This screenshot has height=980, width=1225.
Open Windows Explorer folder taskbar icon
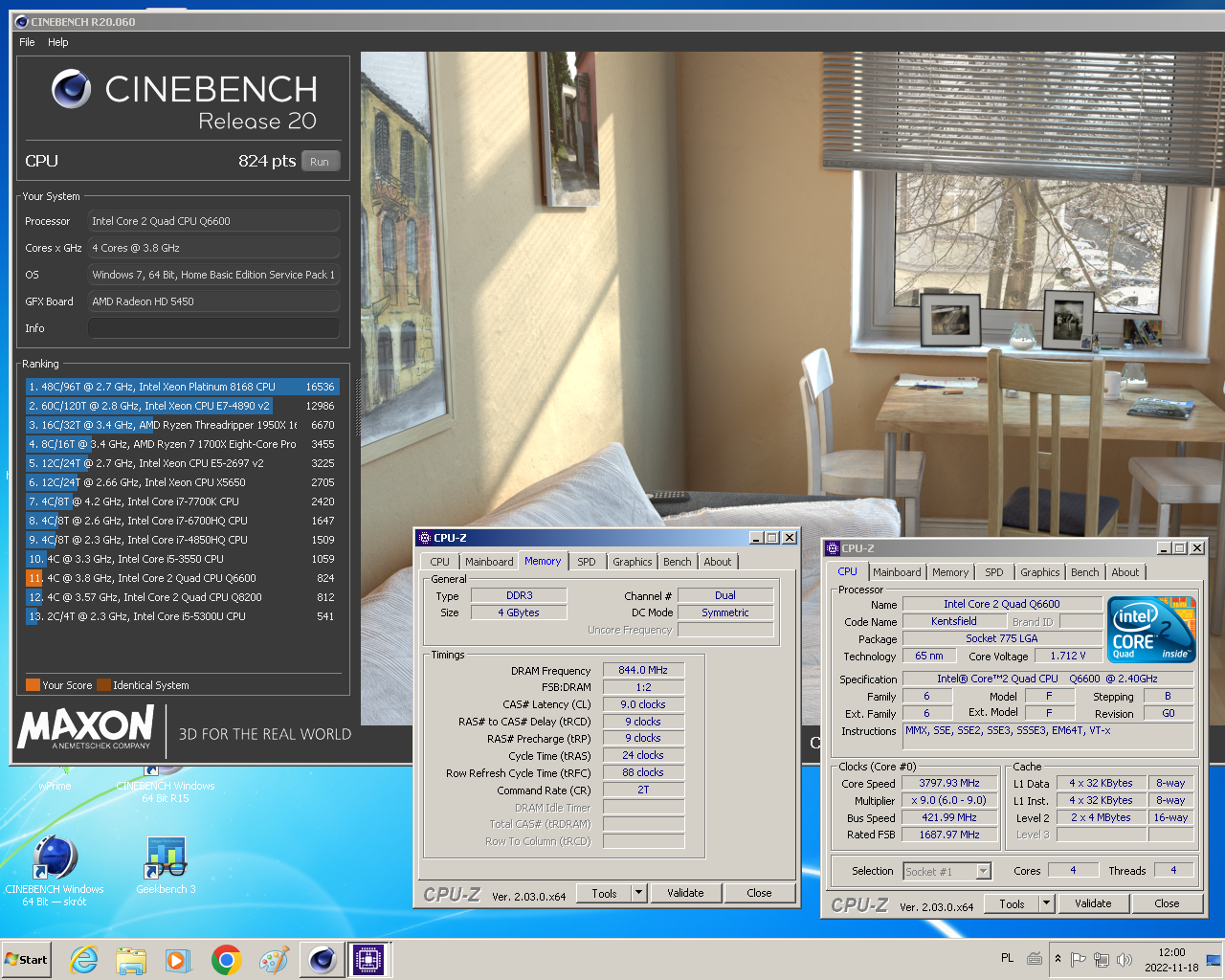point(131,960)
